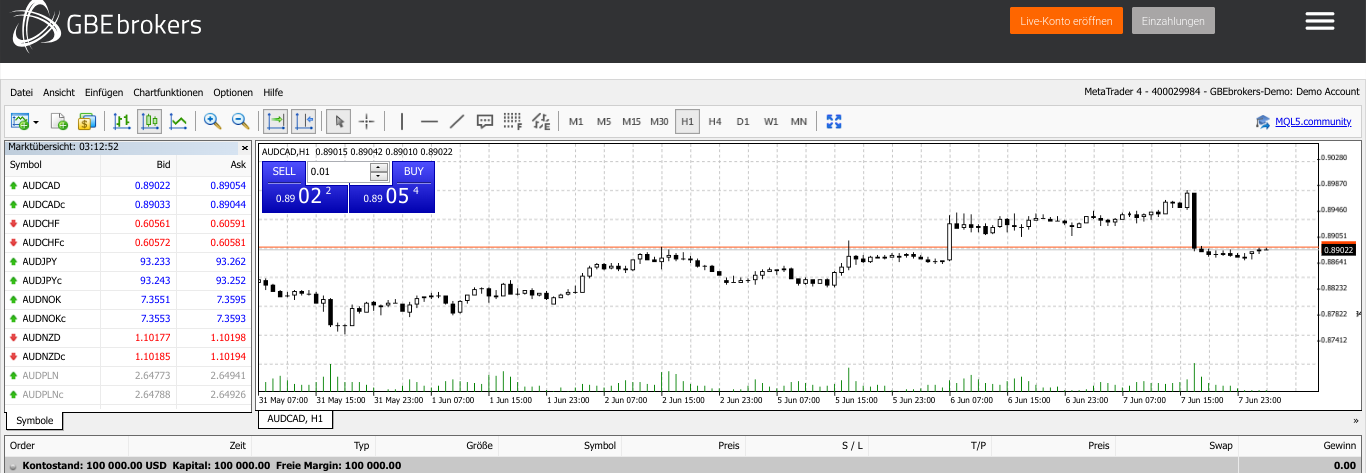1366x473 pixels.
Task: Open the new order icon with dollar sign
Action: tap(86, 121)
